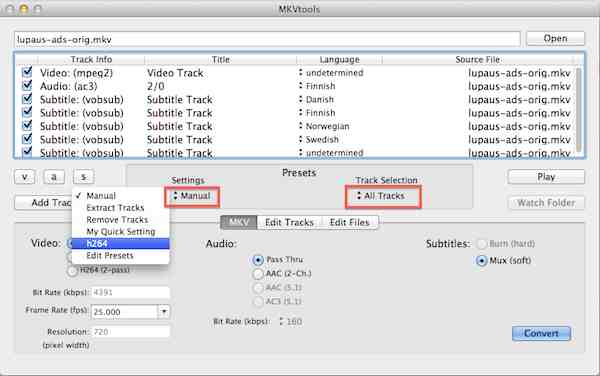The width and height of the screenshot is (600, 376).
Task: Switch to the Edit Tracks tab
Action: click(x=289, y=222)
